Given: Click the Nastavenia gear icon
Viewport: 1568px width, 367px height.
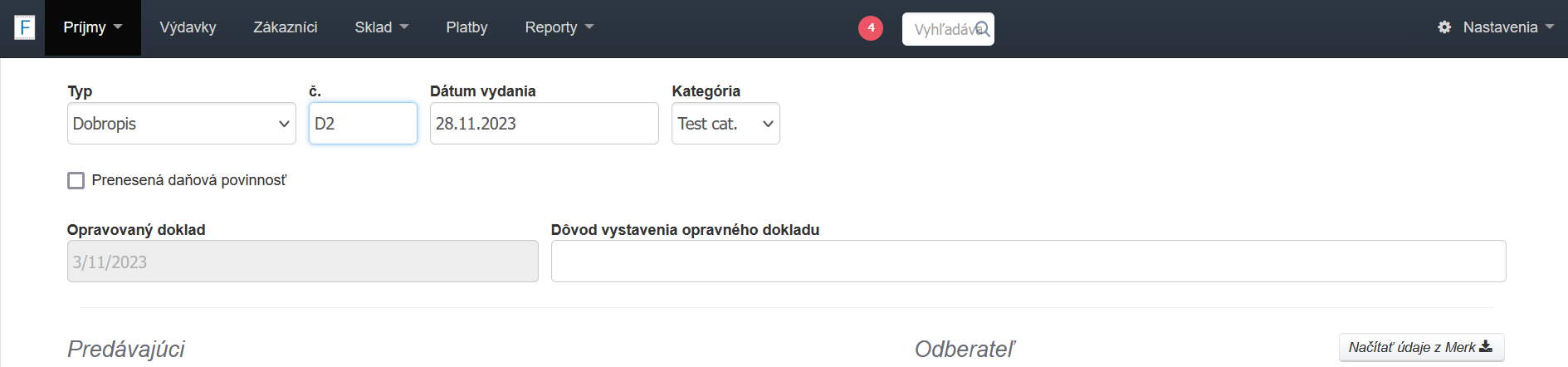Looking at the screenshot, I should 1444,27.
